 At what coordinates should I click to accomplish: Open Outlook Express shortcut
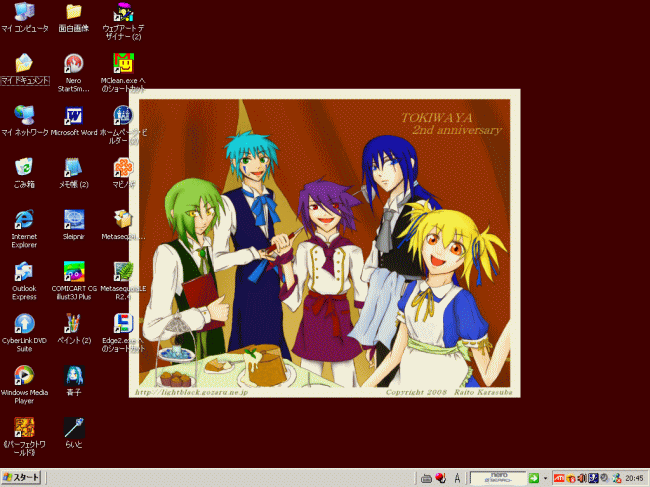pyautogui.click(x=24, y=281)
